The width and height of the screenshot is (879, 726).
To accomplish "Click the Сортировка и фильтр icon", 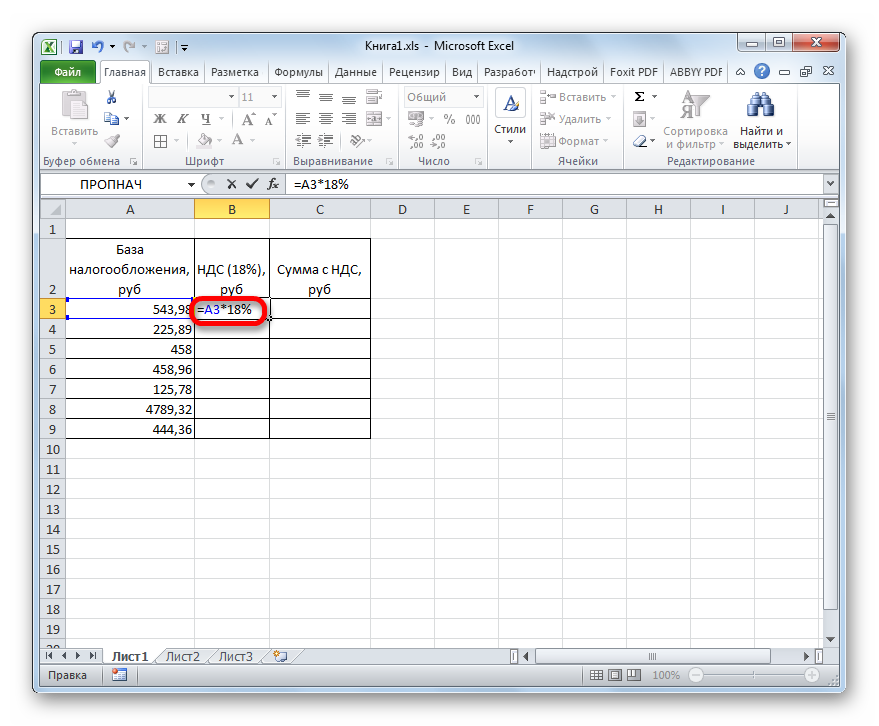I will click(x=694, y=120).
